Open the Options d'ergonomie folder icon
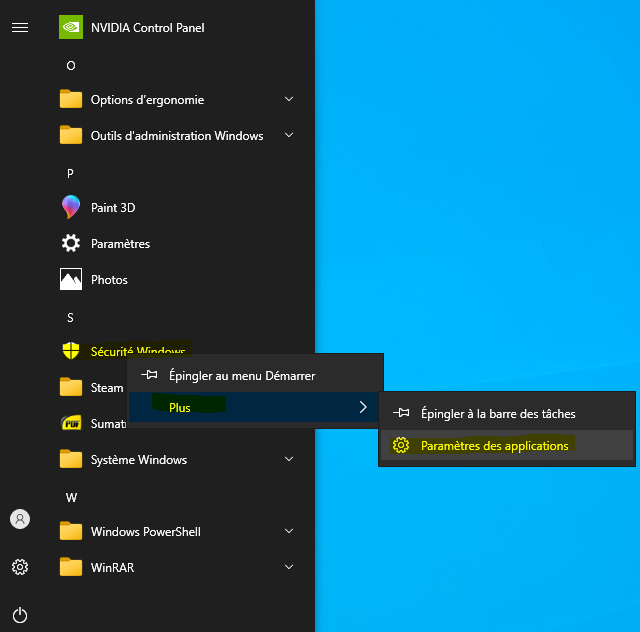Viewport: 640px width, 632px height. [71, 99]
